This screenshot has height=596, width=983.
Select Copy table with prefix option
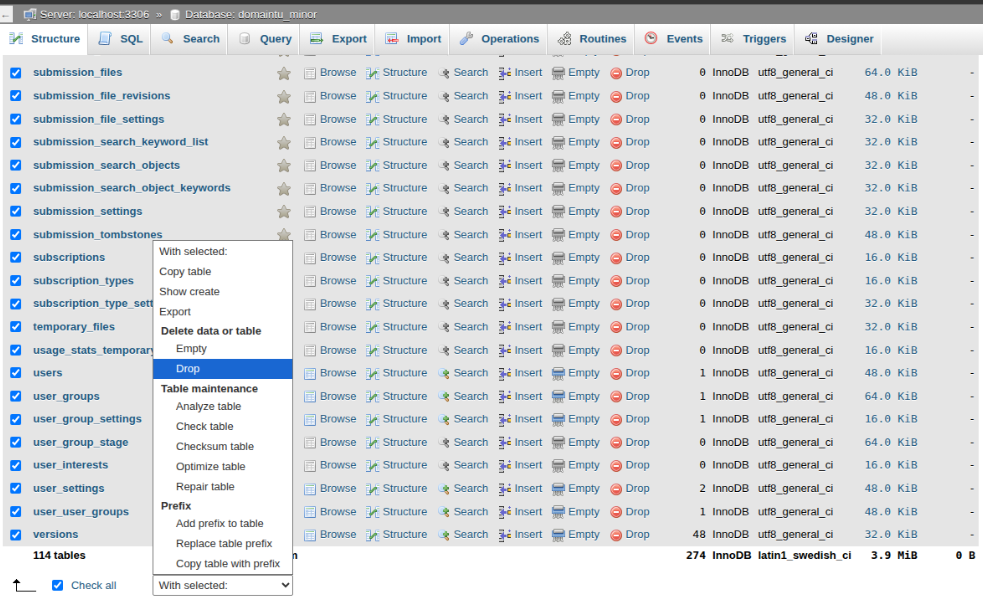click(x=223, y=563)
